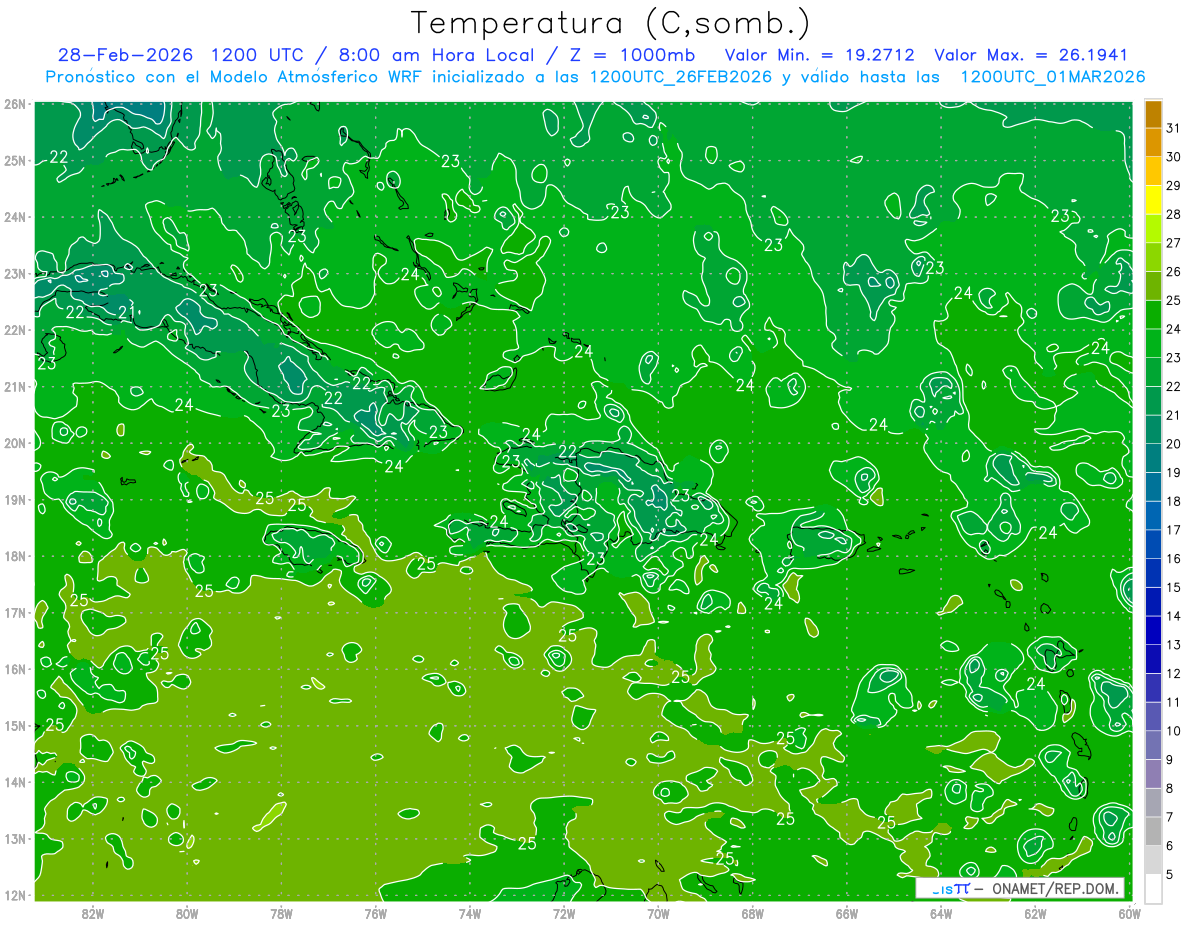
Task: Click the latitude axis label "24N"
Action: 15,217
